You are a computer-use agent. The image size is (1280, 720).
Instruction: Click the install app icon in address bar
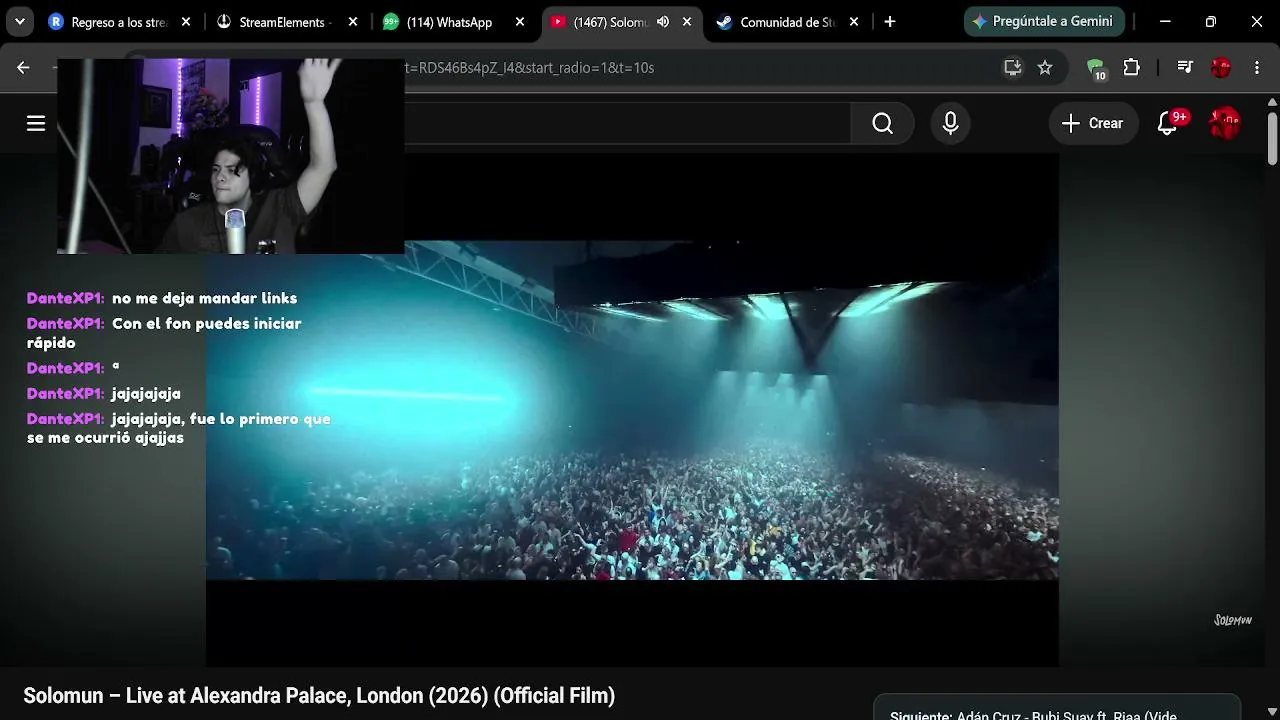click(1013, 67)
